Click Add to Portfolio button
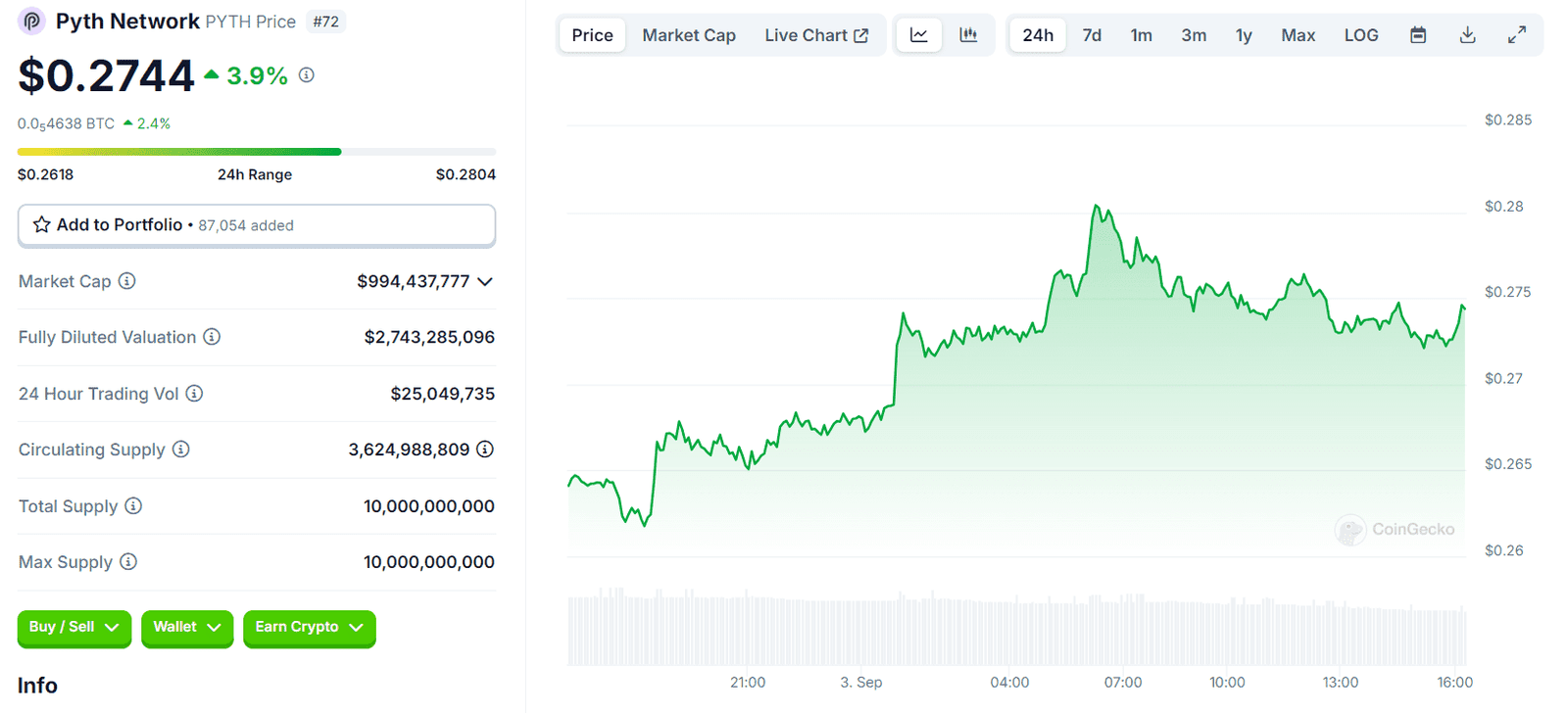 click(257, 225)
